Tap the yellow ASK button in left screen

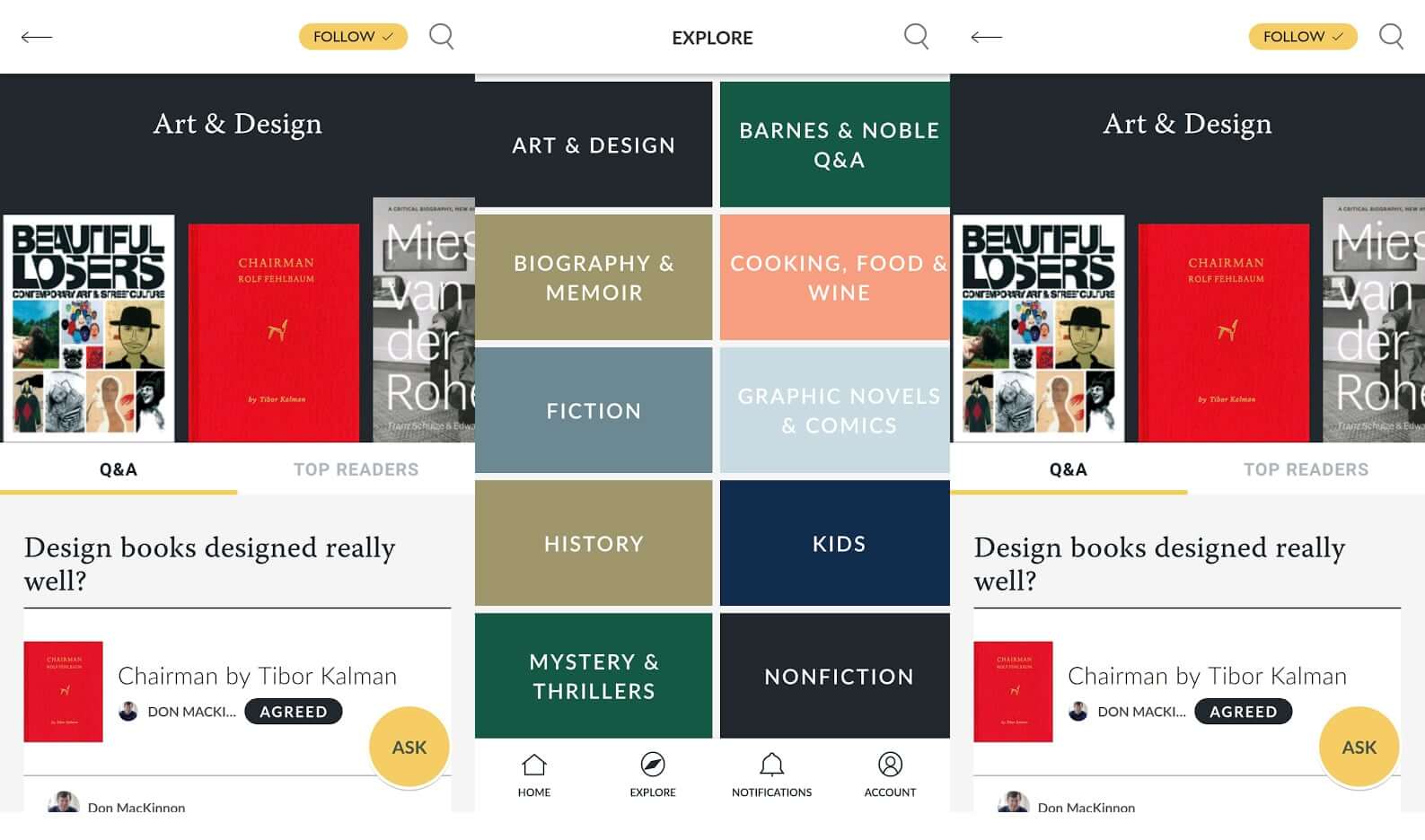coord(409,747)
